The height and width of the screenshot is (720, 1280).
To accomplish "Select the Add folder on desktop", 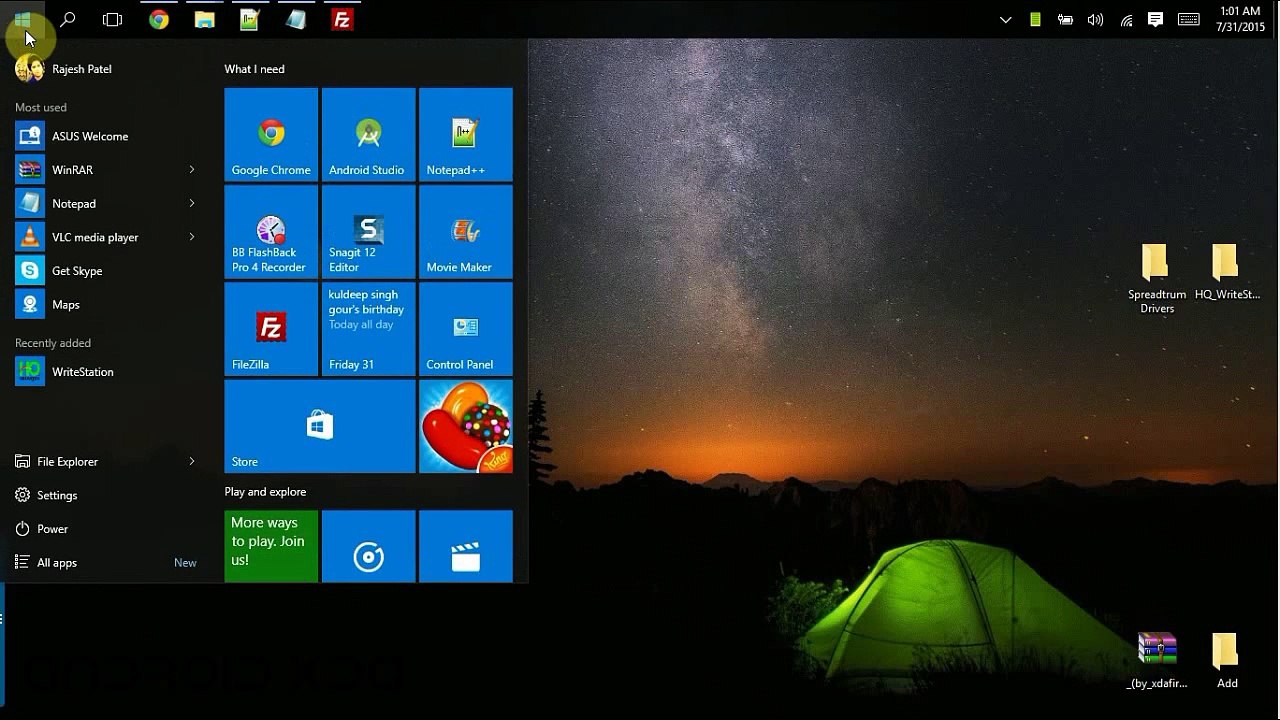I will click(x=1227, y=661).
